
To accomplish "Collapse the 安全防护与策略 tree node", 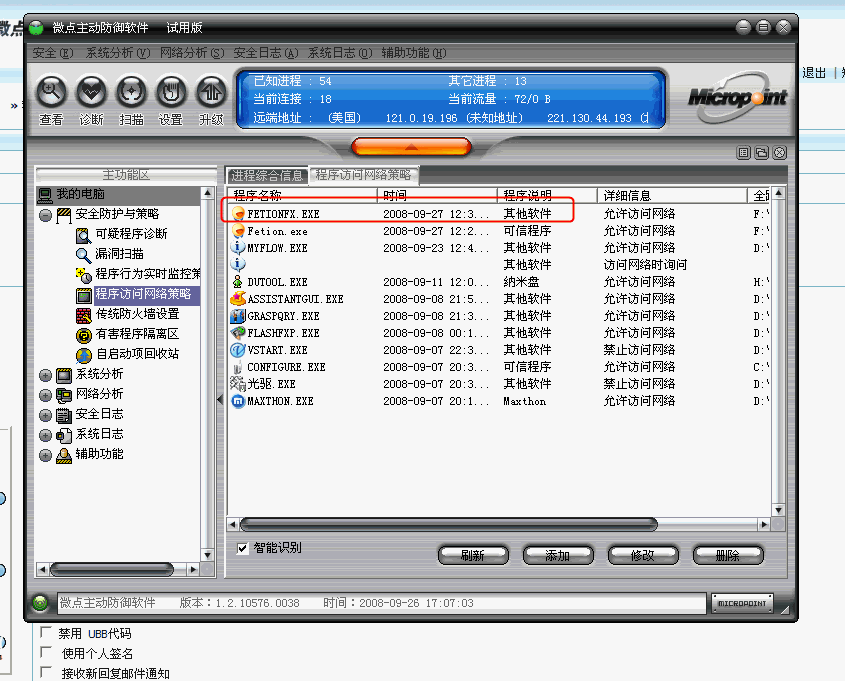I will (46, 216).
